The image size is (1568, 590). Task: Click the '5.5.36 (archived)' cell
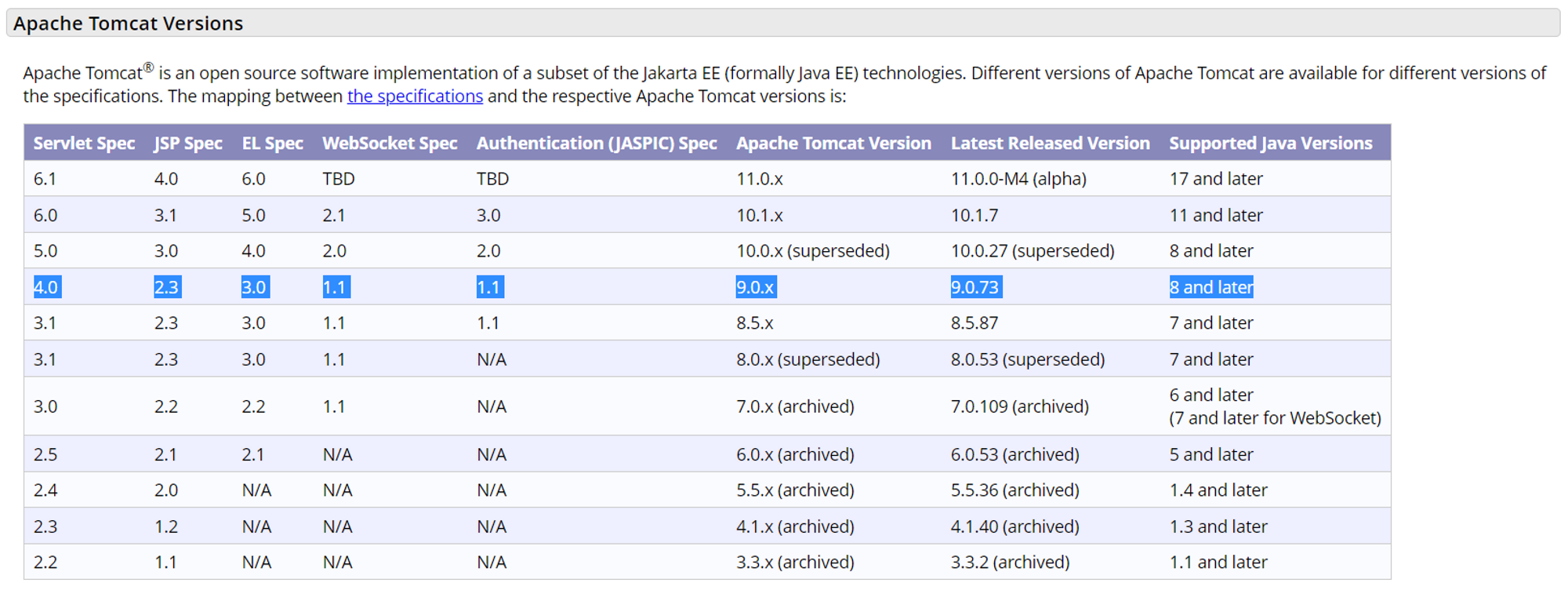(x=1015, y=490)
